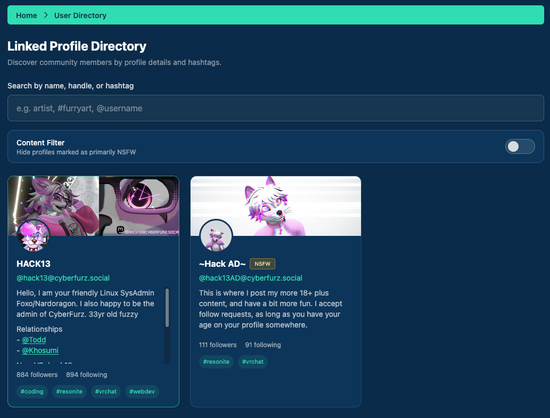Click Mastodon logo on HACK13 banner
The width and height of the screenshot is (550, 418).
click(120, 230)
